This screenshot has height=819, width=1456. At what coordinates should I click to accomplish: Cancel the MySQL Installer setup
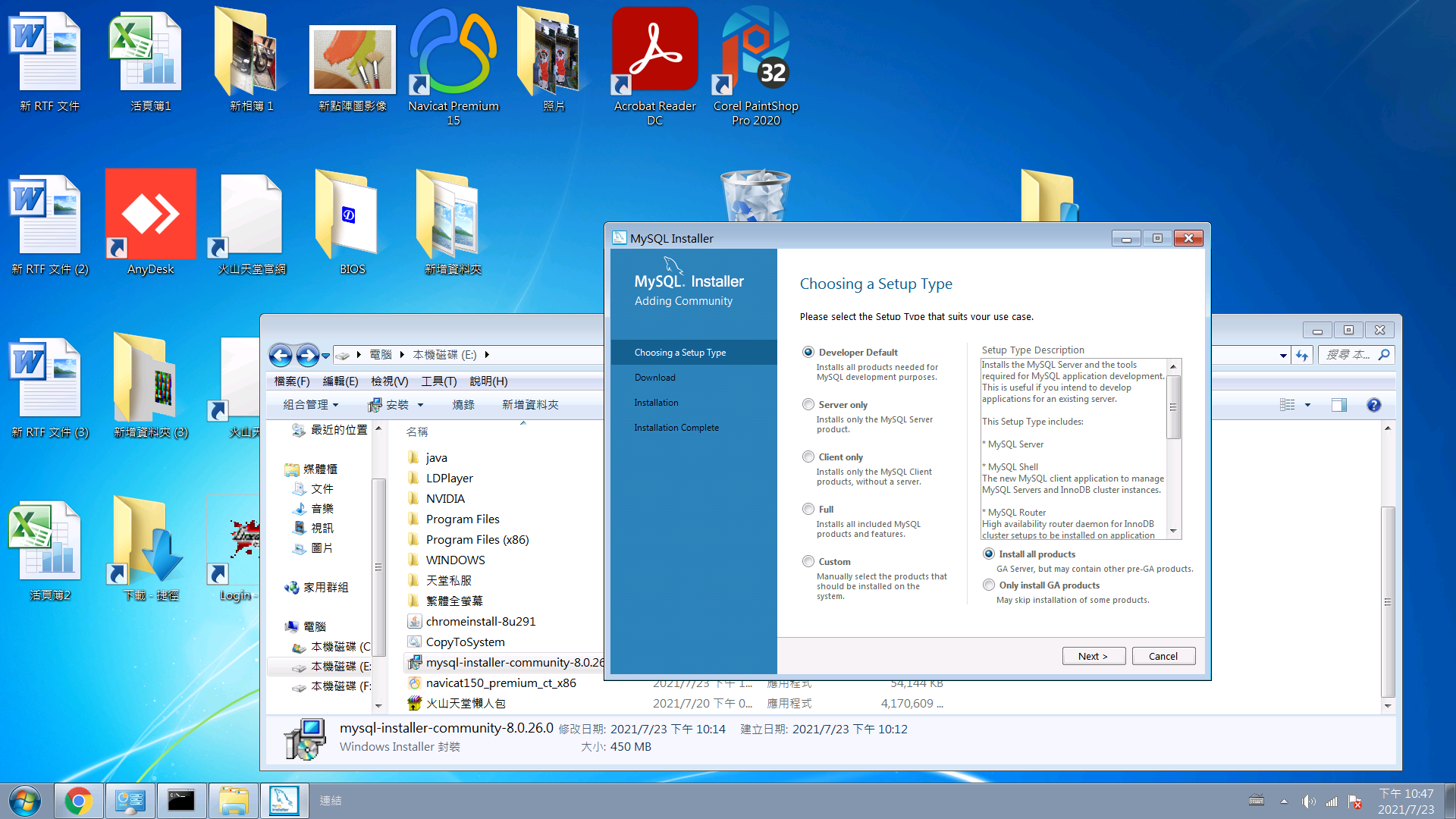(x=1163, y=656)
